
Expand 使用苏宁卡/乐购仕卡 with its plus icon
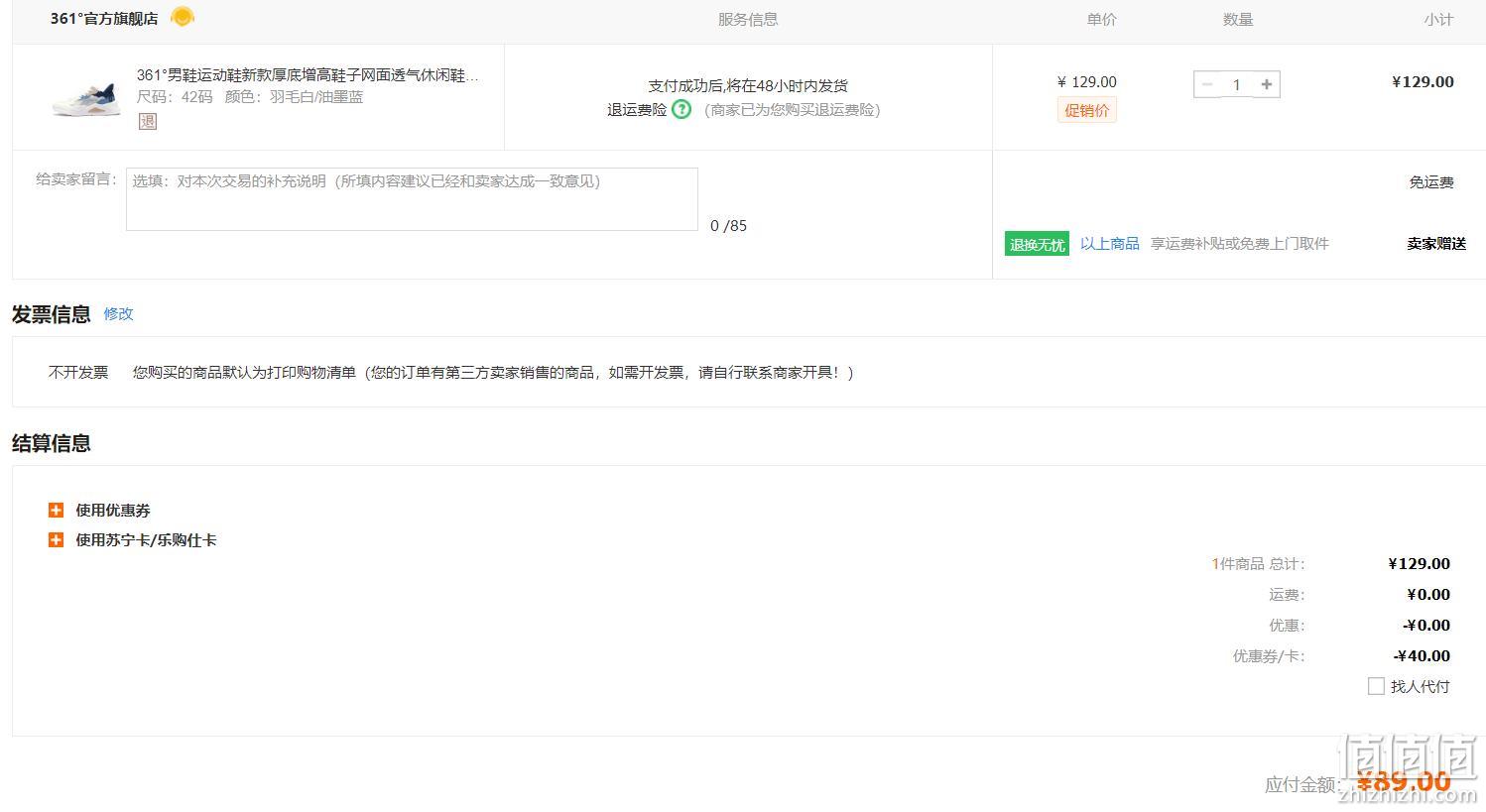pyautogui.click(x=56, y=539)
